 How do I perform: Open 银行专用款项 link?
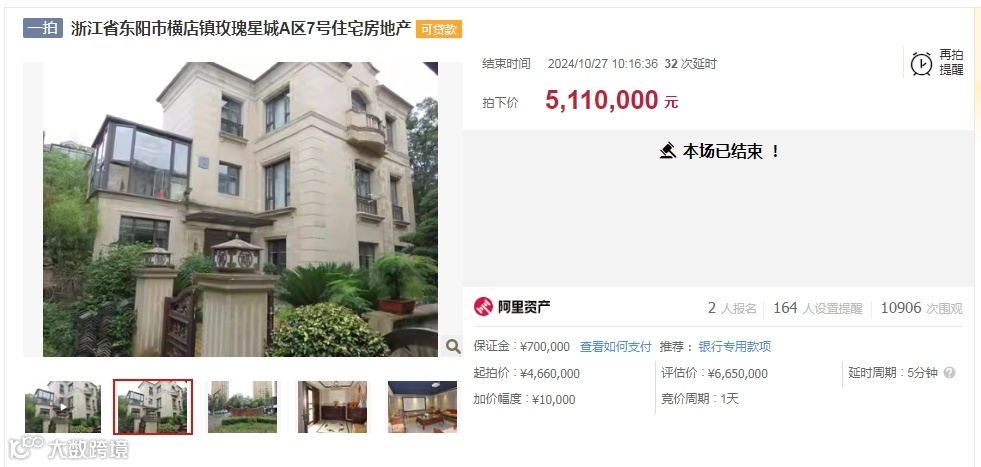(734, 347)
